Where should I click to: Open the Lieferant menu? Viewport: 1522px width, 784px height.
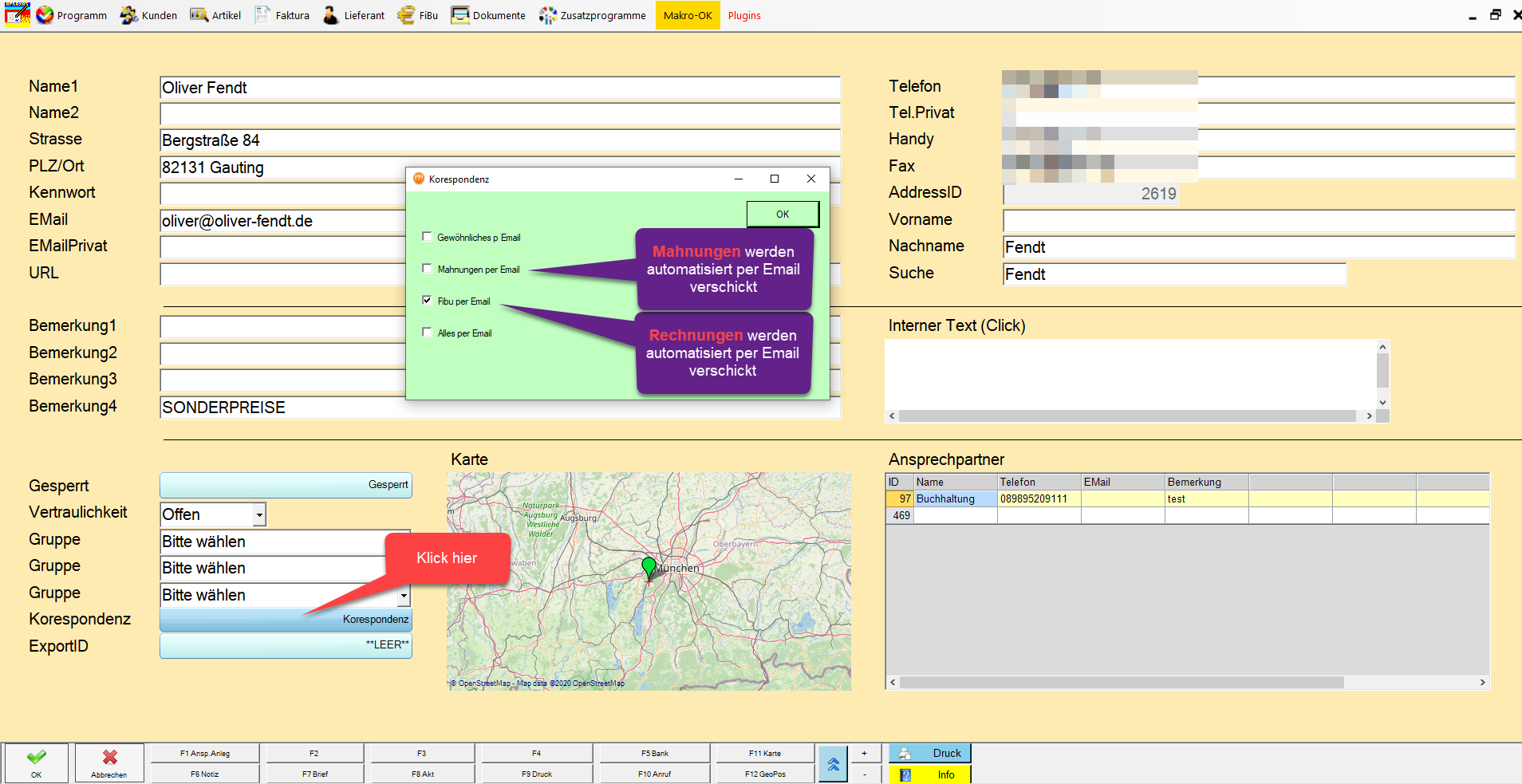coord(353,15)
